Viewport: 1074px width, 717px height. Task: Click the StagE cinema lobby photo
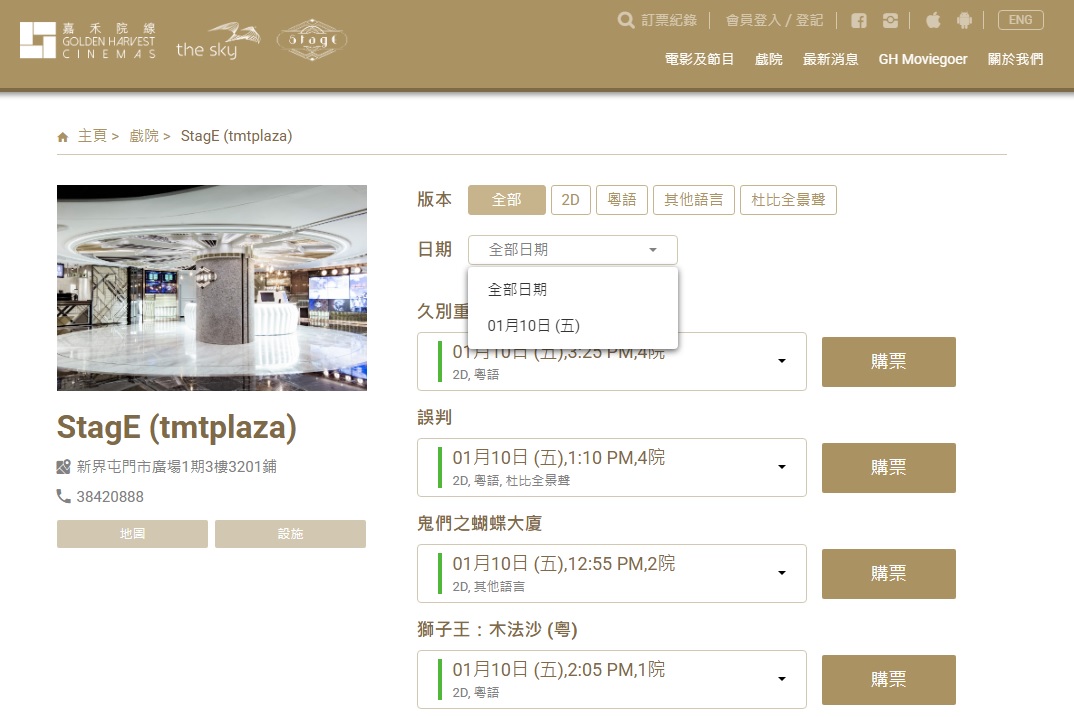212,288
